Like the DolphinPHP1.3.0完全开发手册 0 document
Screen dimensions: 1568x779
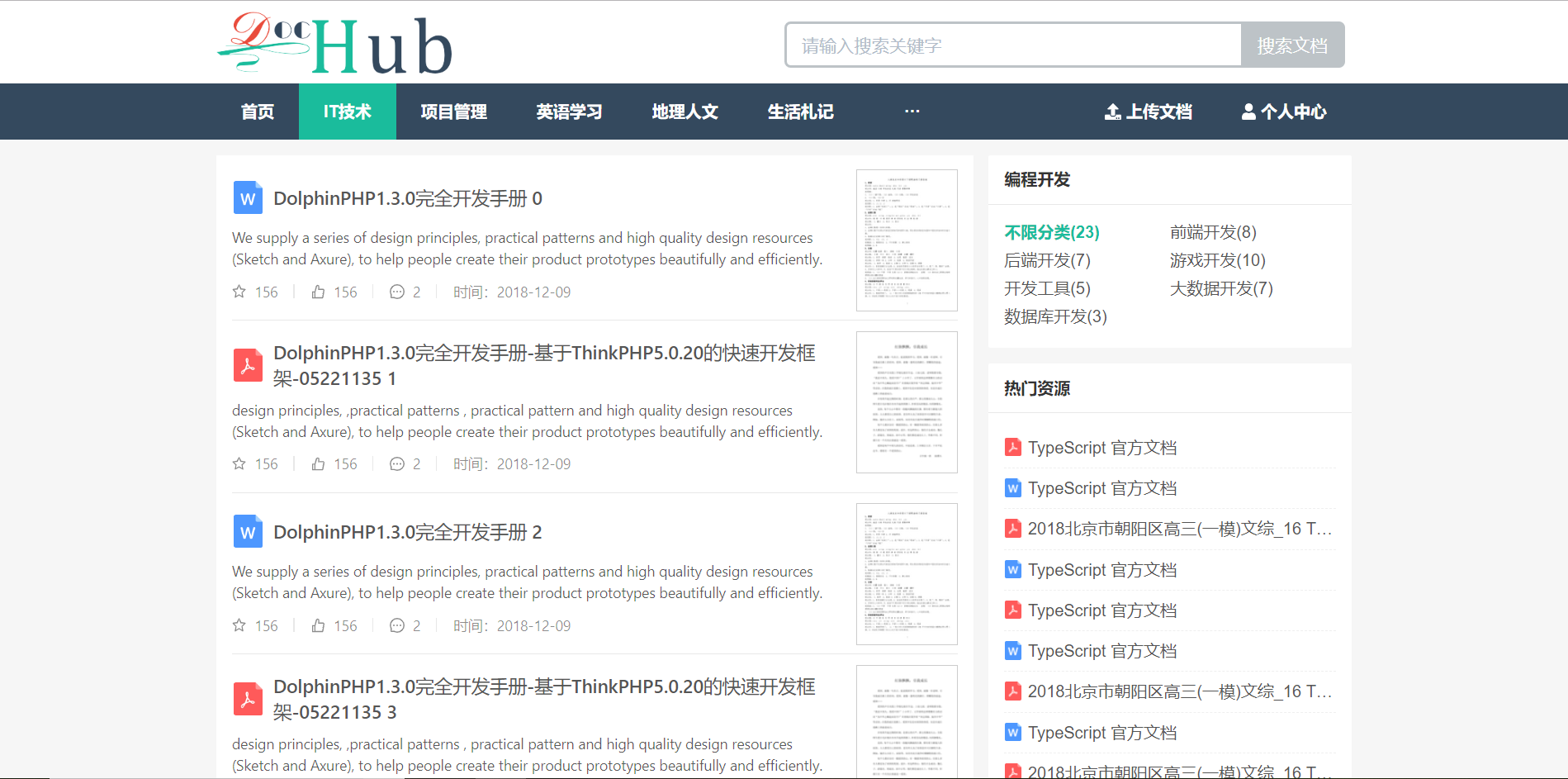pos(318,292)
